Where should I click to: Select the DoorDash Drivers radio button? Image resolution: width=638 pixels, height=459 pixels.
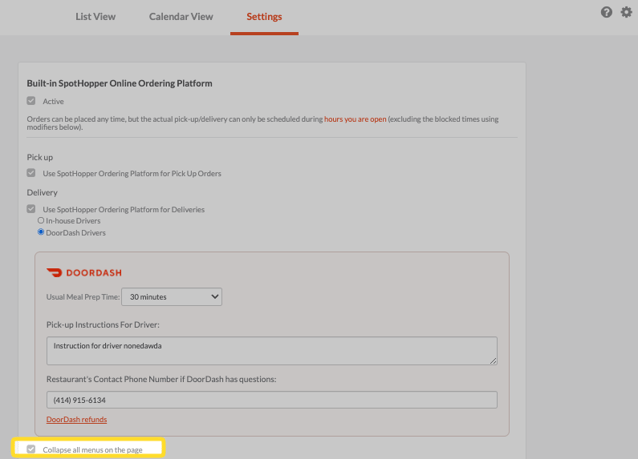(x=41, y=232)
